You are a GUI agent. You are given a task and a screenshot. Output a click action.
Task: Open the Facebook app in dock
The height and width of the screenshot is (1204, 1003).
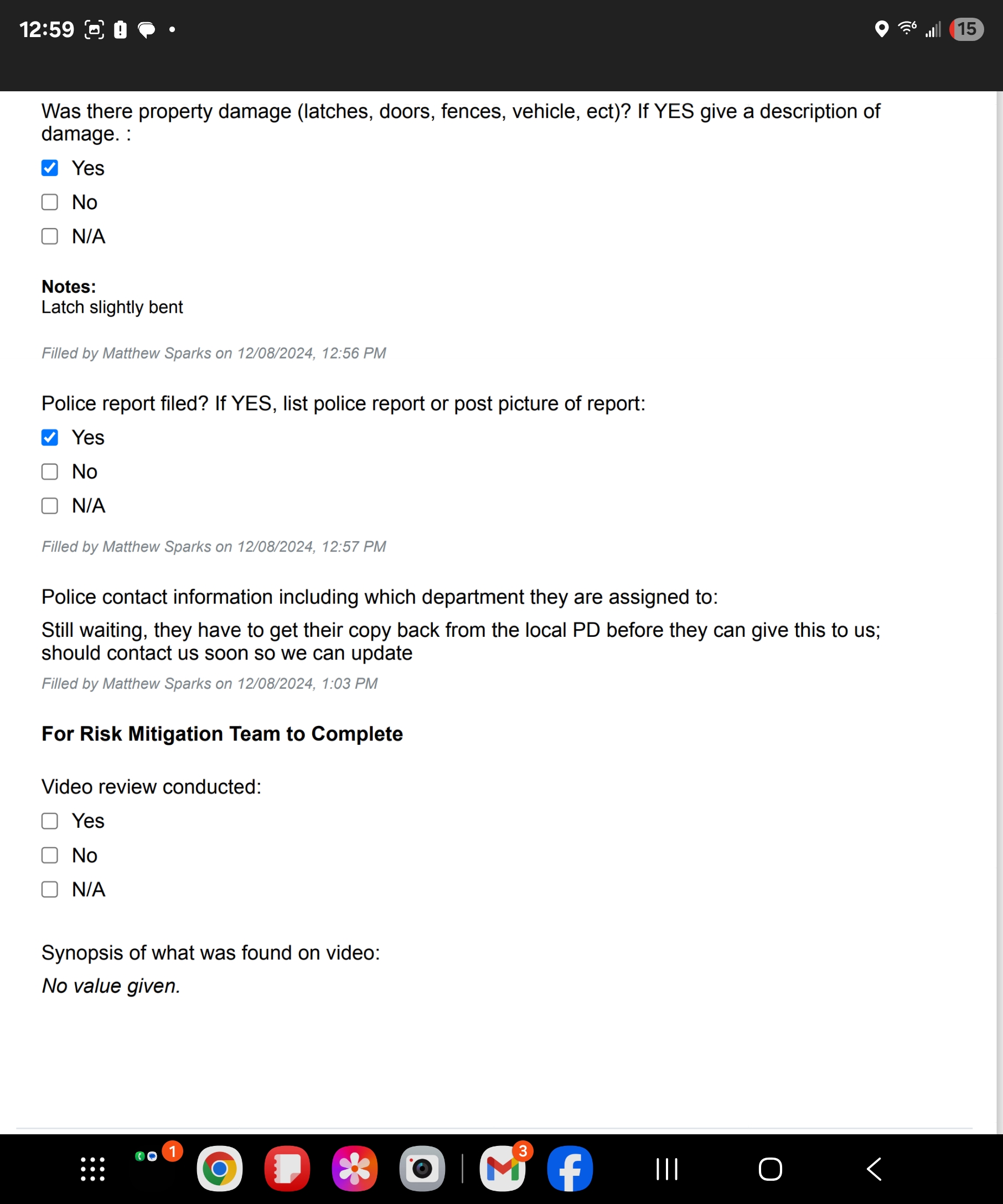coord(570,1169)
